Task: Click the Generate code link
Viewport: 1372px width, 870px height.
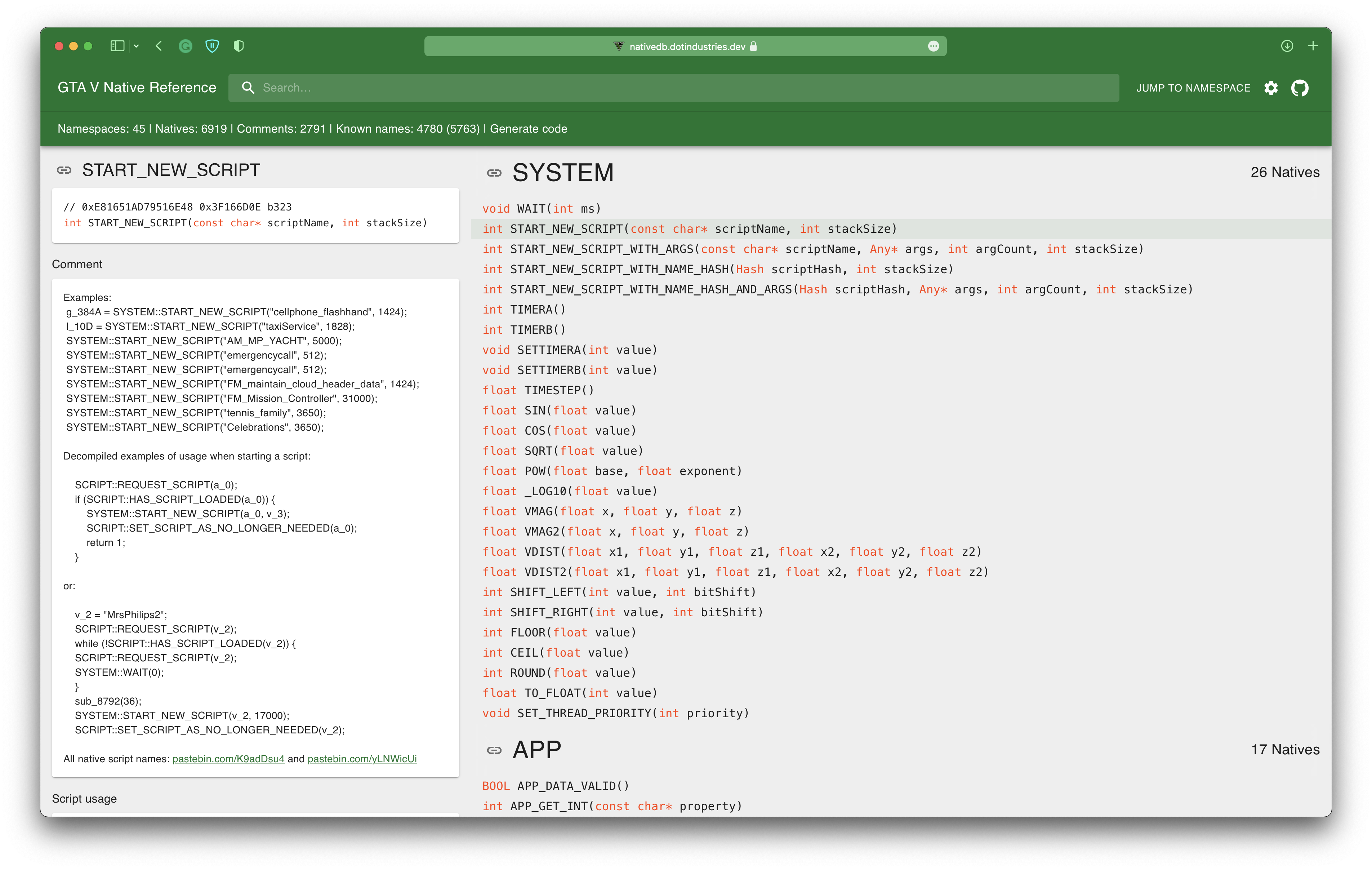Action: click(x=527, y=128)
